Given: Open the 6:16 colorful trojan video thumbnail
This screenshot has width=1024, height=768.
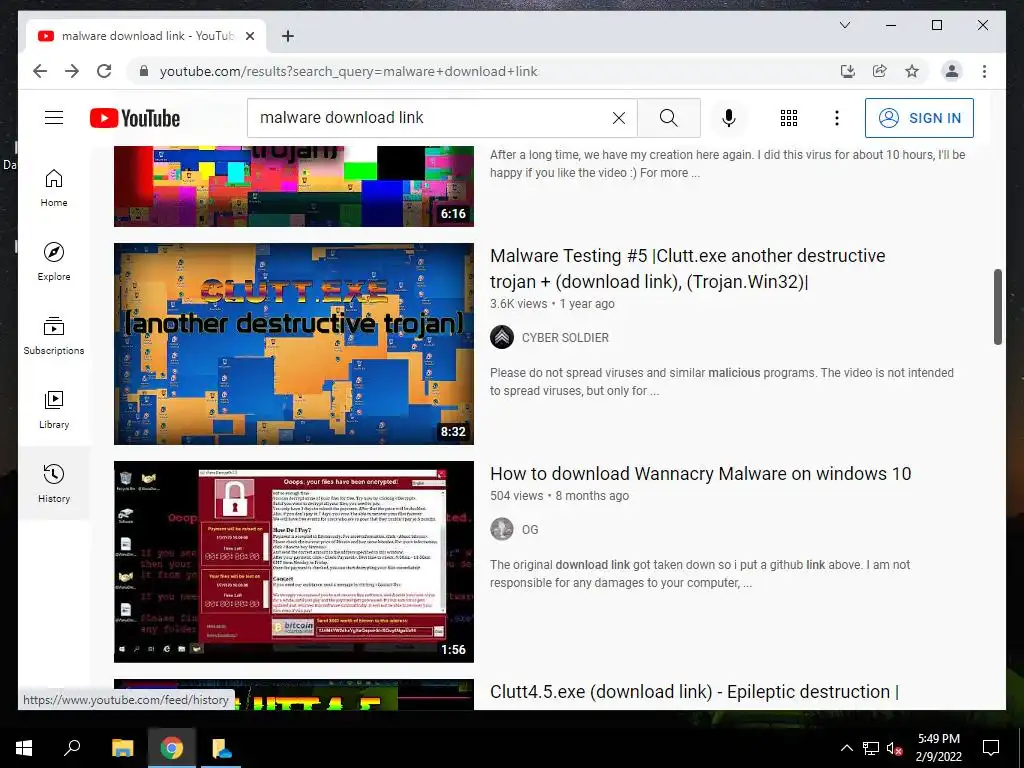Looking at the screenshot, I should [x=294, y=186].
